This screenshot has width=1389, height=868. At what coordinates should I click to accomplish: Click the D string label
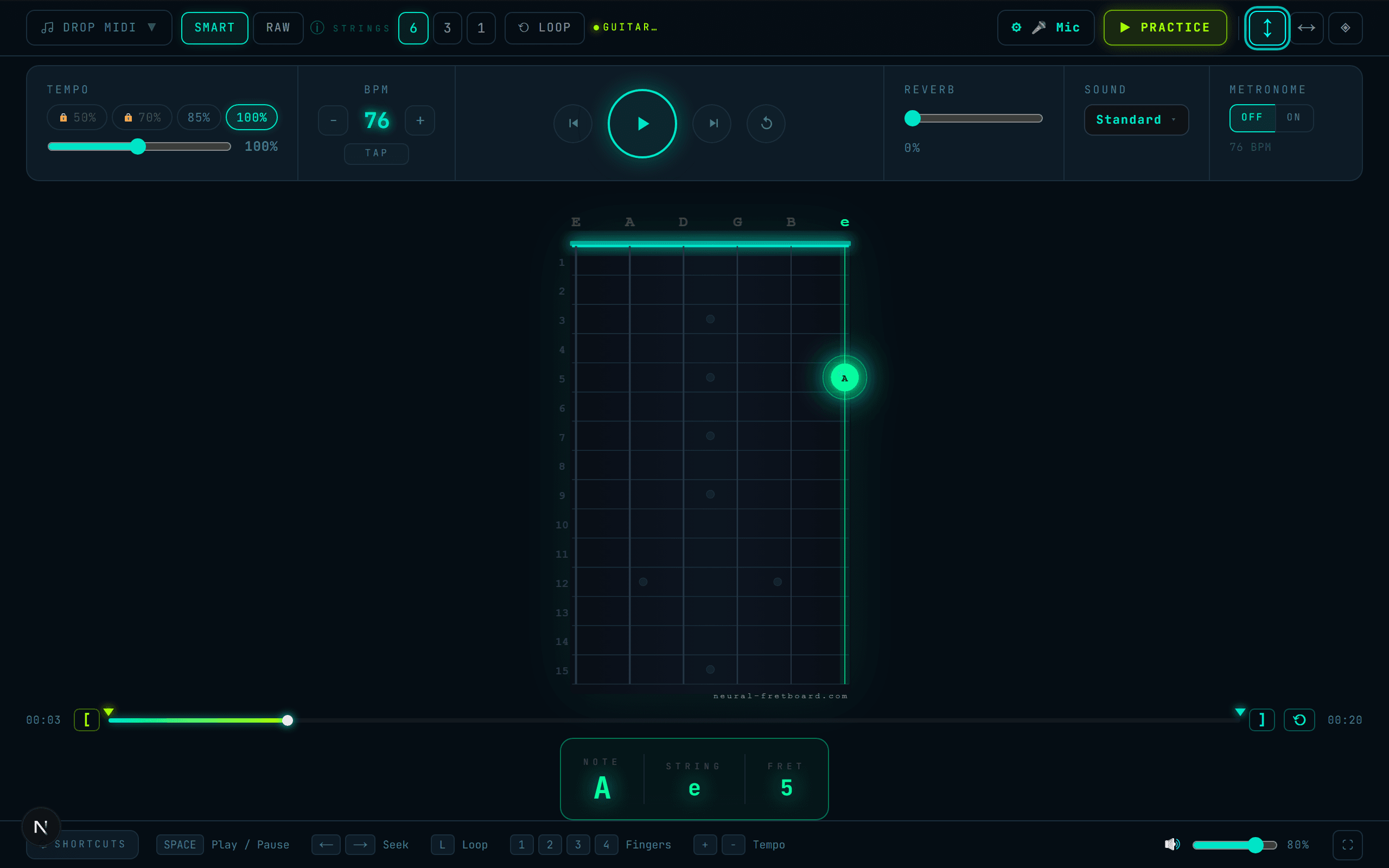(x=683, y=222)
